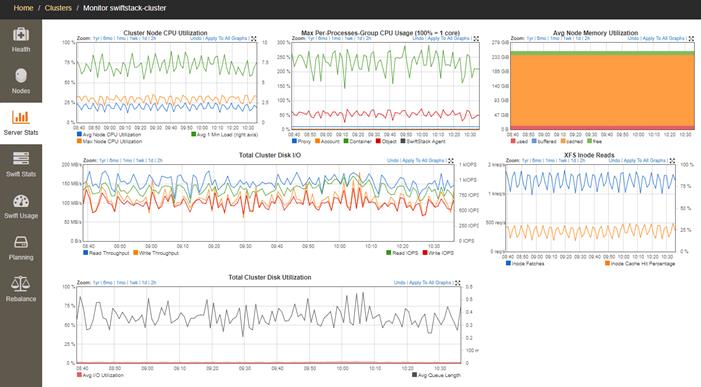Set XFS Inode Reads graph zoom to 1yr
Image resolution: width=701 pixels, height=387 pixels.
point(525,160)
